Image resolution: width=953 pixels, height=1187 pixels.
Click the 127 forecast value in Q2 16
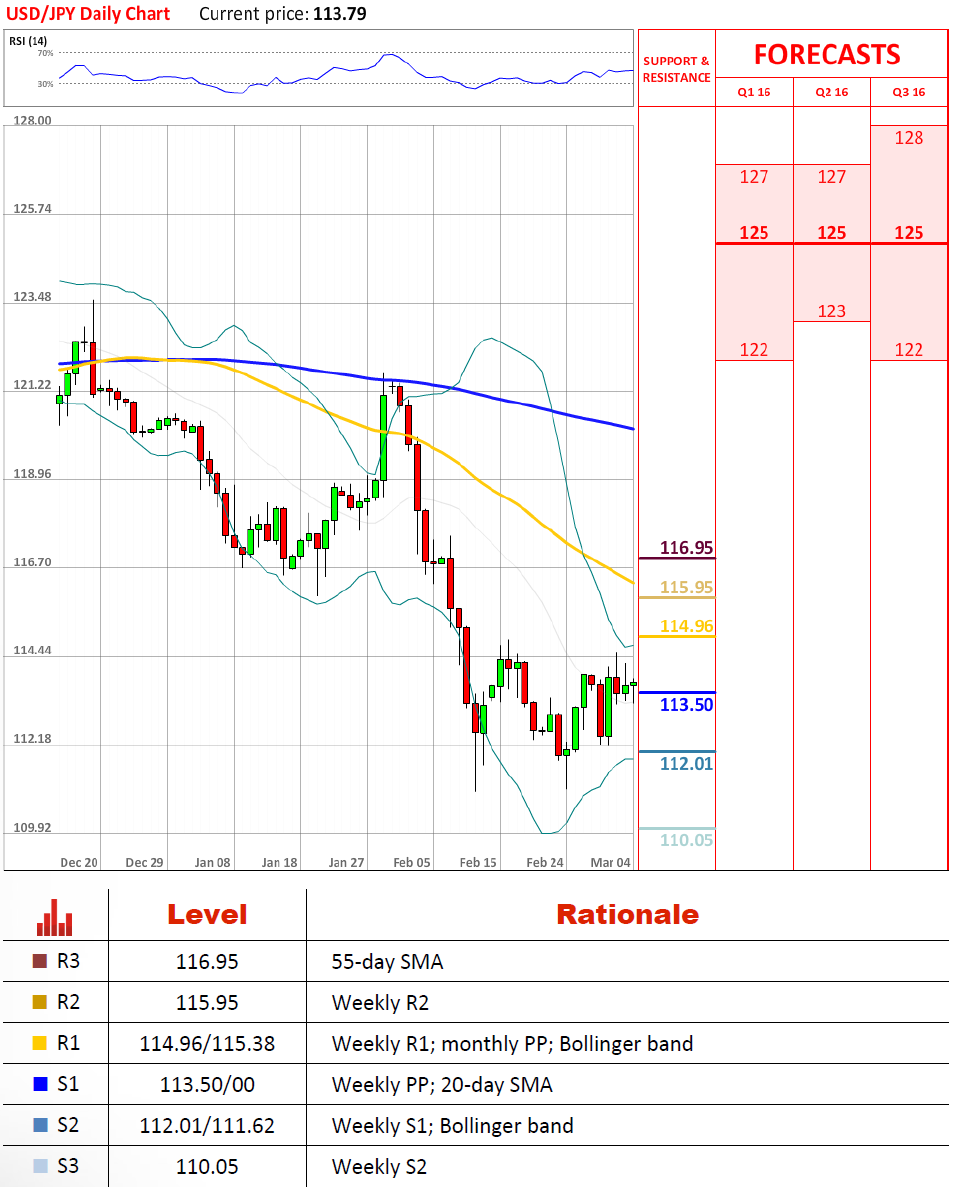(x=832, y=176)
